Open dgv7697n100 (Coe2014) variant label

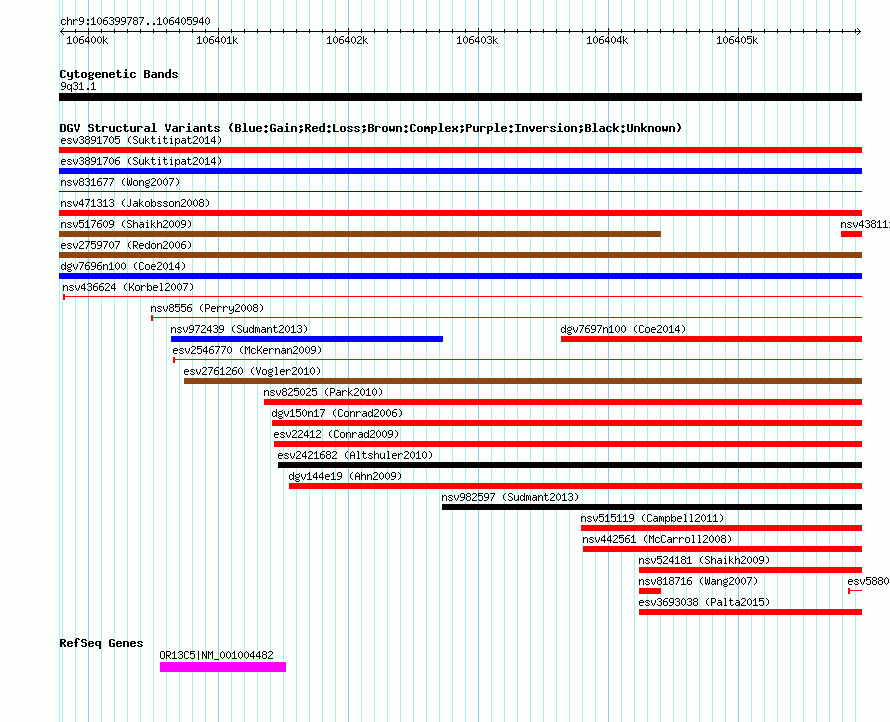pyautogui.click(x=623, y=329)
